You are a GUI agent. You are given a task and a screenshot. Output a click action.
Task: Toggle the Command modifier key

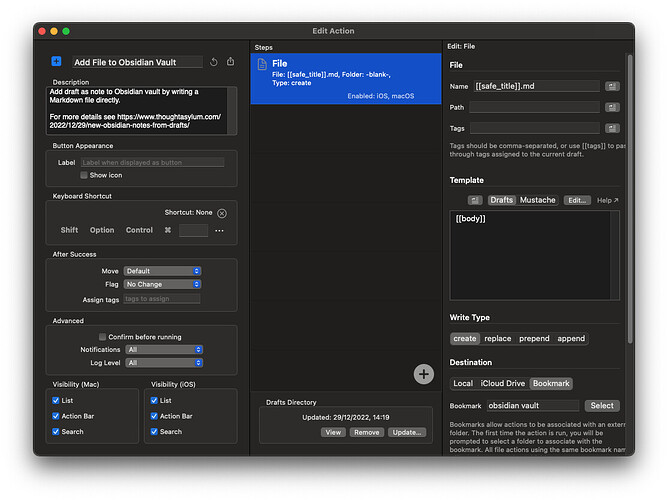(168, 230)
